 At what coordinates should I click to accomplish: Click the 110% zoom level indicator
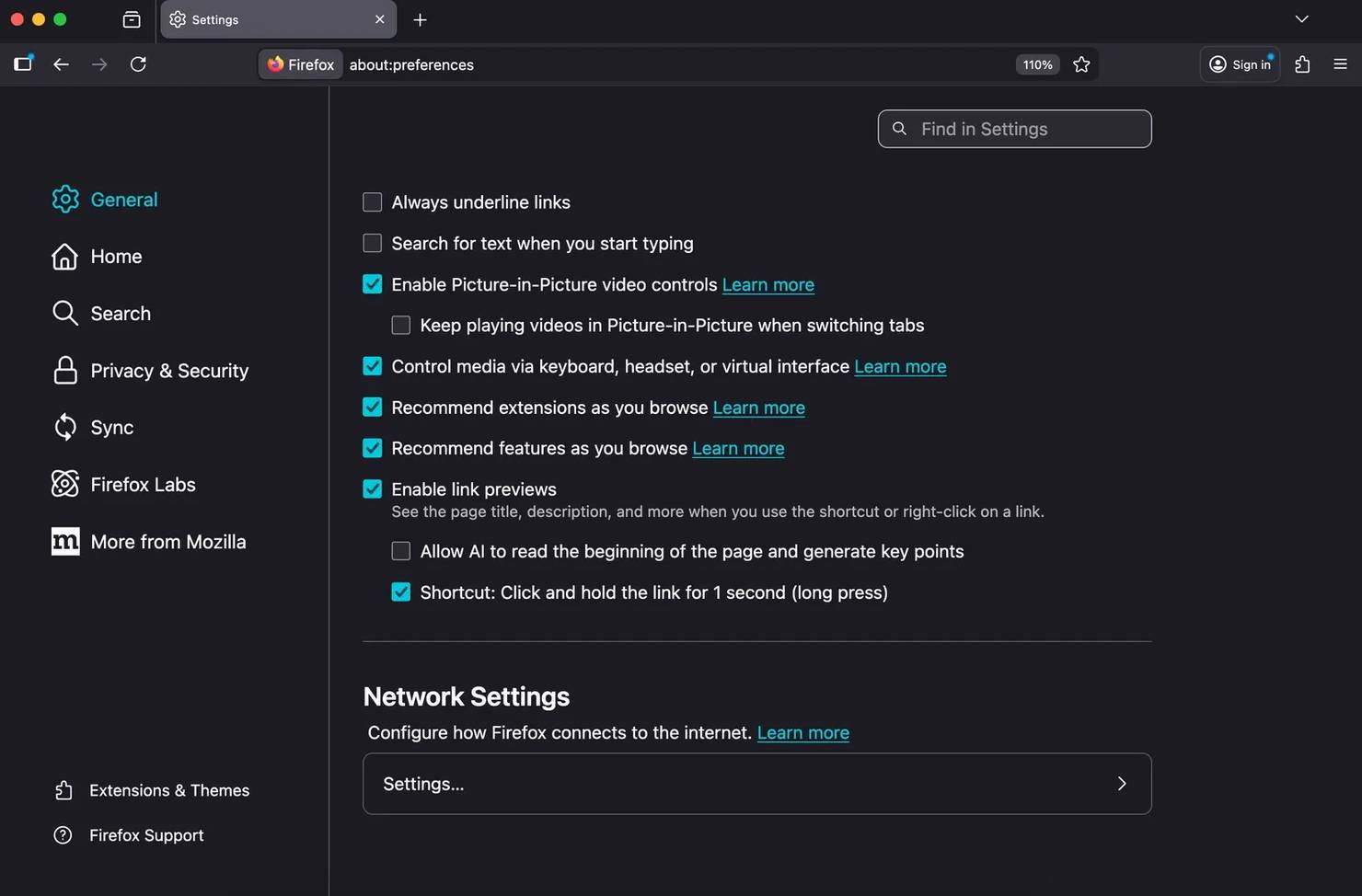1037,64
